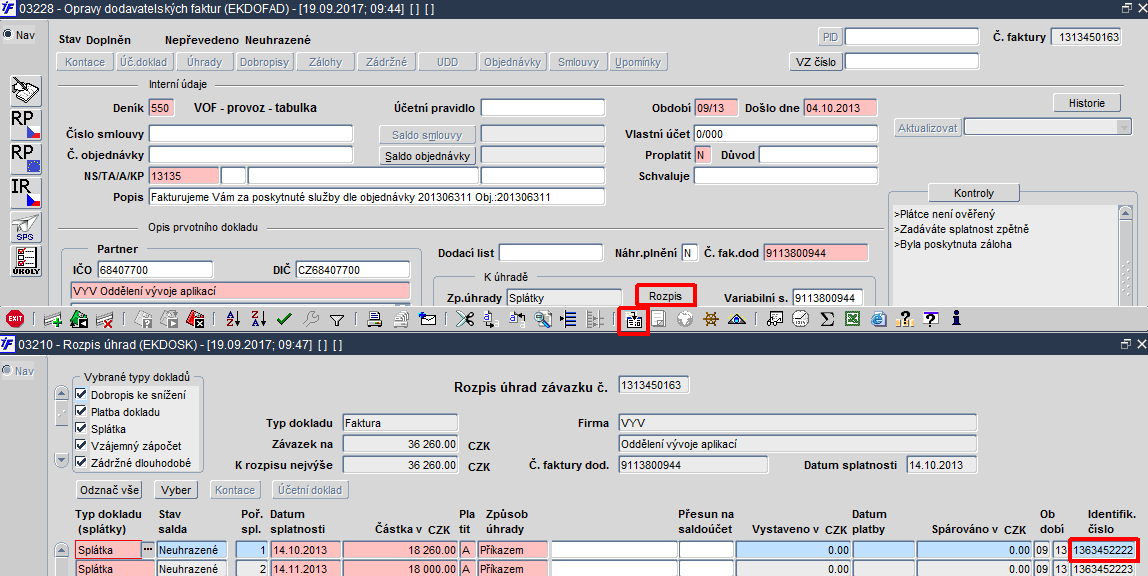Toggle the 'Zádržné dlouhodobé' checkbox

tap(81, 462)
